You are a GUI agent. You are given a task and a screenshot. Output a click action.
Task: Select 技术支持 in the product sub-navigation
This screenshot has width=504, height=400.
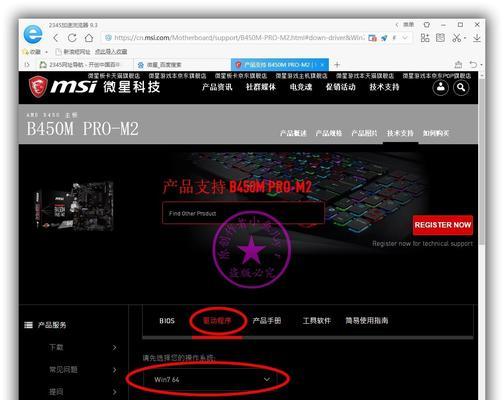point(400,133)
